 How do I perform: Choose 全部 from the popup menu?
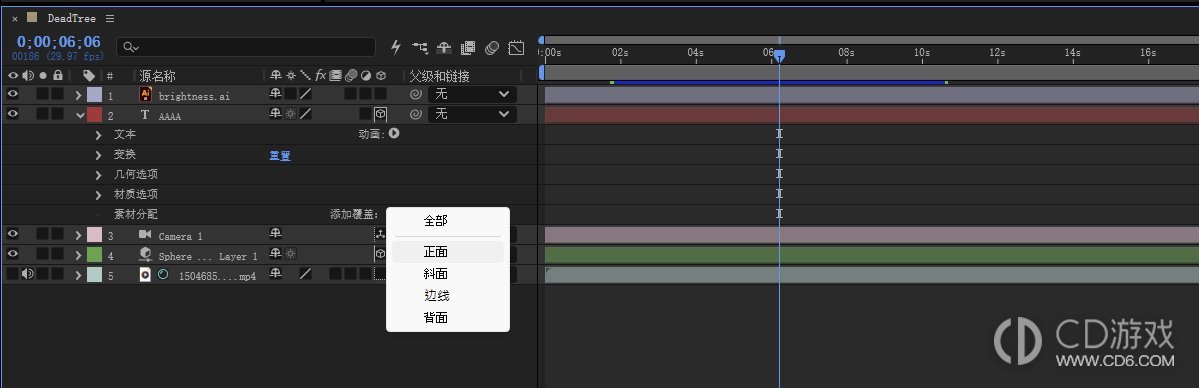tap(447, 220)
